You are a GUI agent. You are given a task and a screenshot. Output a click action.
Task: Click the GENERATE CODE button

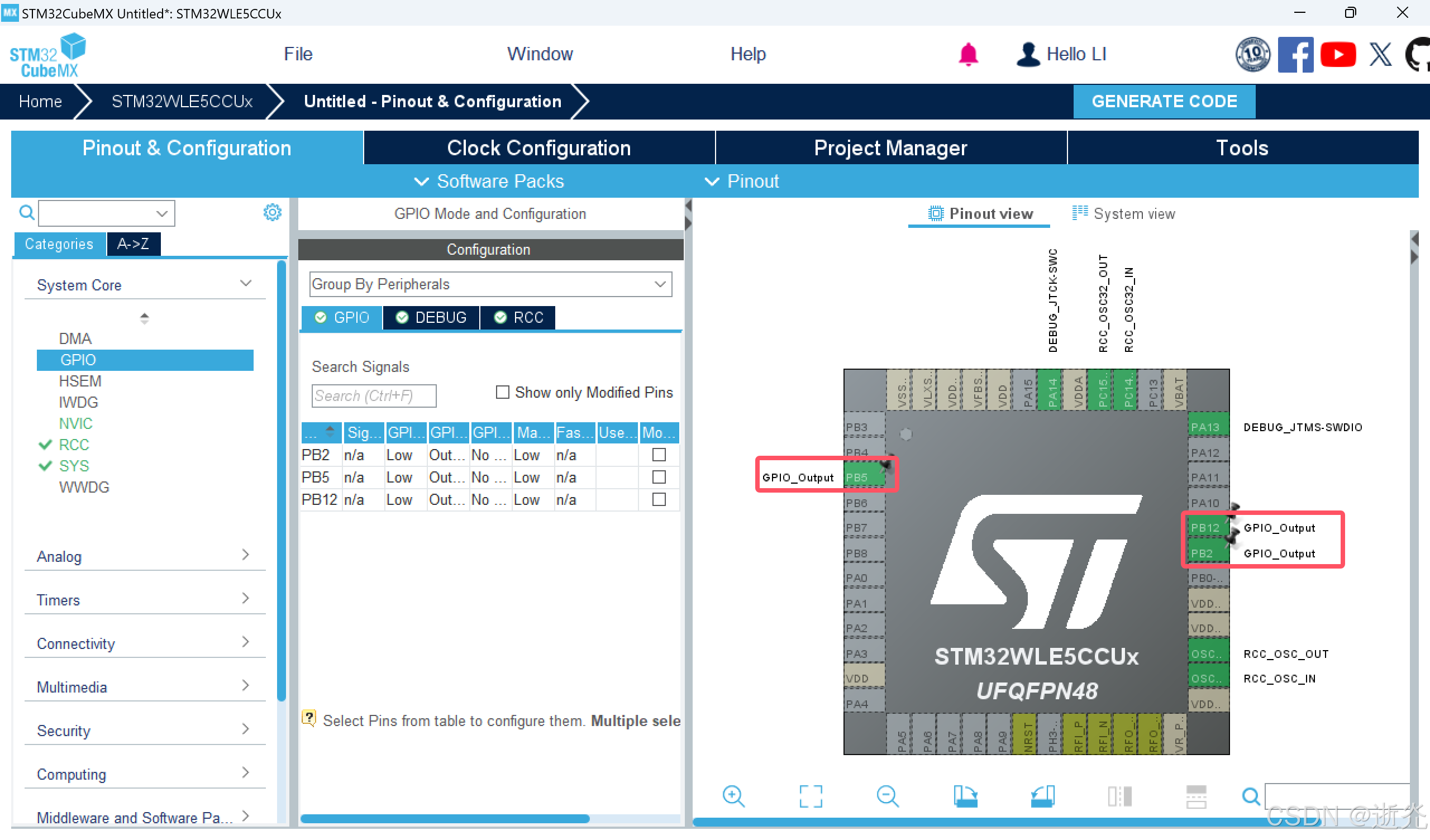tap(1164, 101)
